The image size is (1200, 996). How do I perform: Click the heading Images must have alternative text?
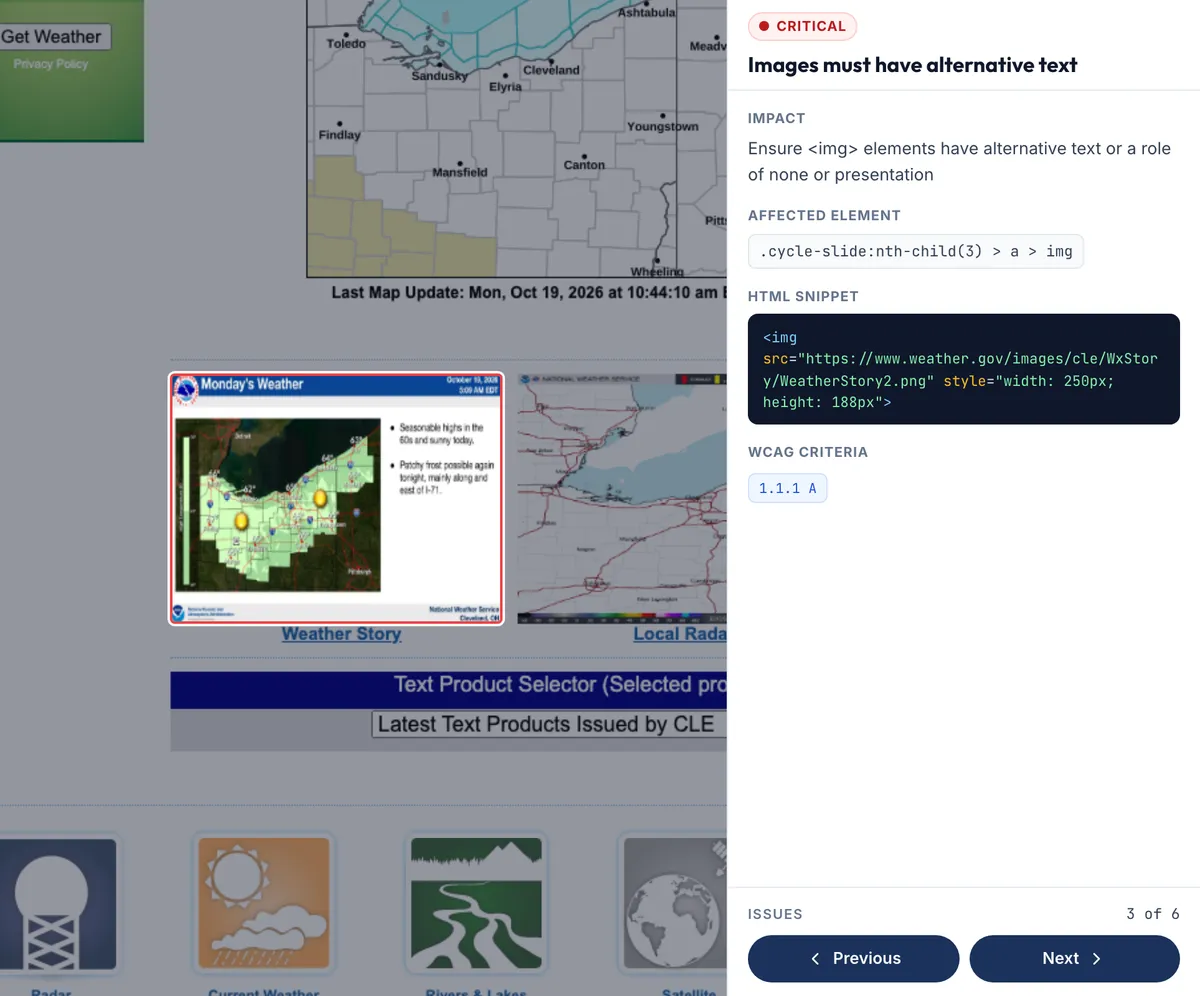coord(912,65)
